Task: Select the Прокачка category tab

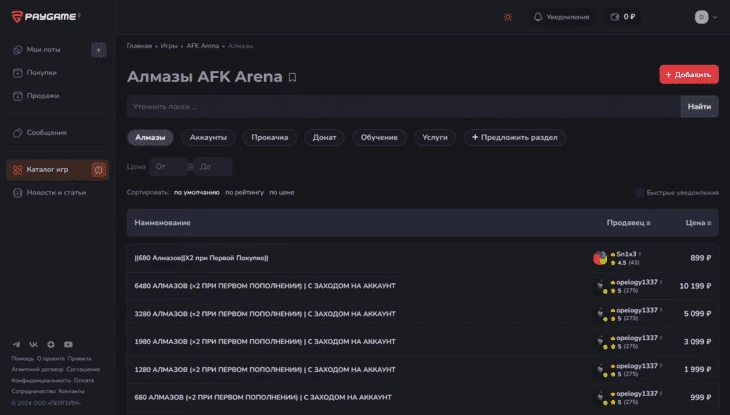Action: [x=270, y=137]
